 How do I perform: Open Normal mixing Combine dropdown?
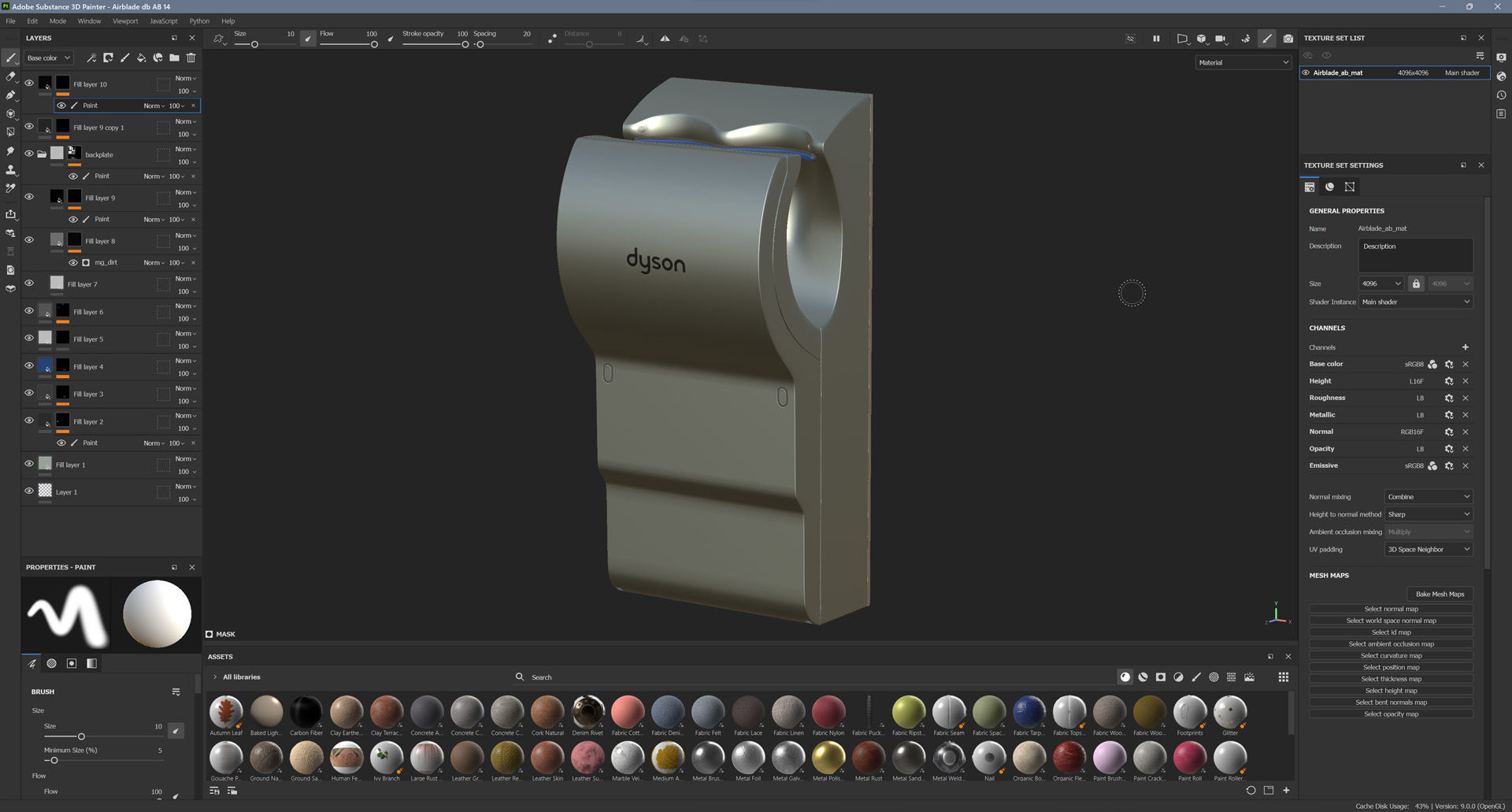[x=1428, y=497]
